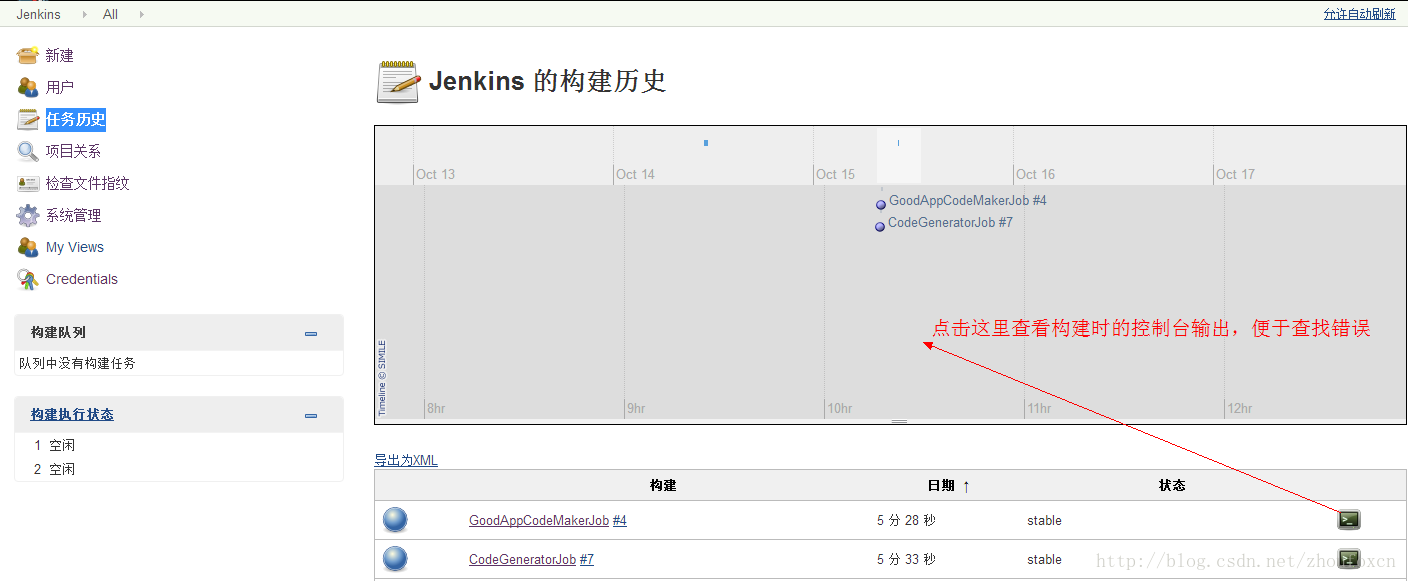Click the New Item (新建) icon
This screenshot has width=1408, height=581.
[28, 55]
